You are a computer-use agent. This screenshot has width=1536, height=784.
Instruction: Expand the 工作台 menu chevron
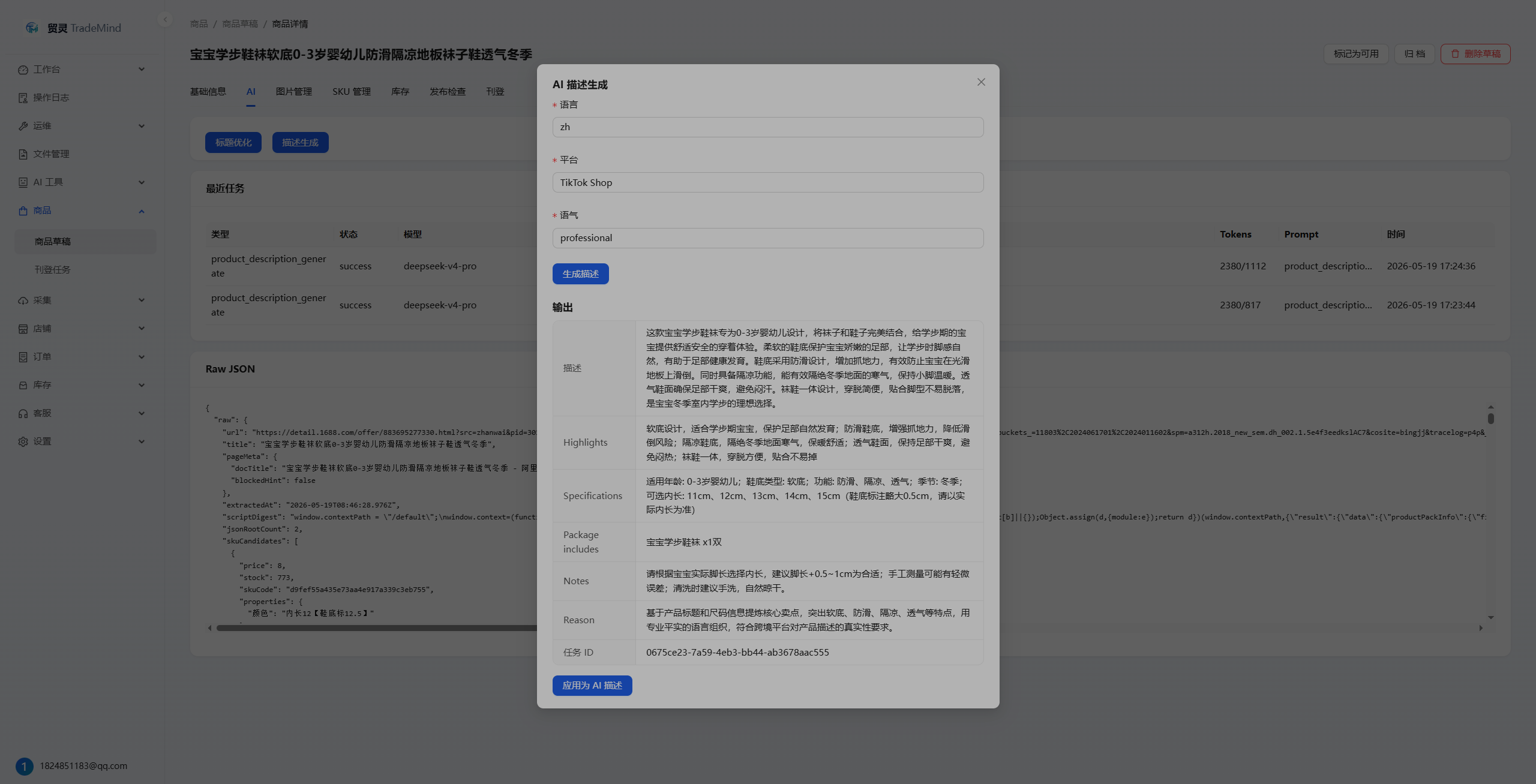click(x=142, y=70)
